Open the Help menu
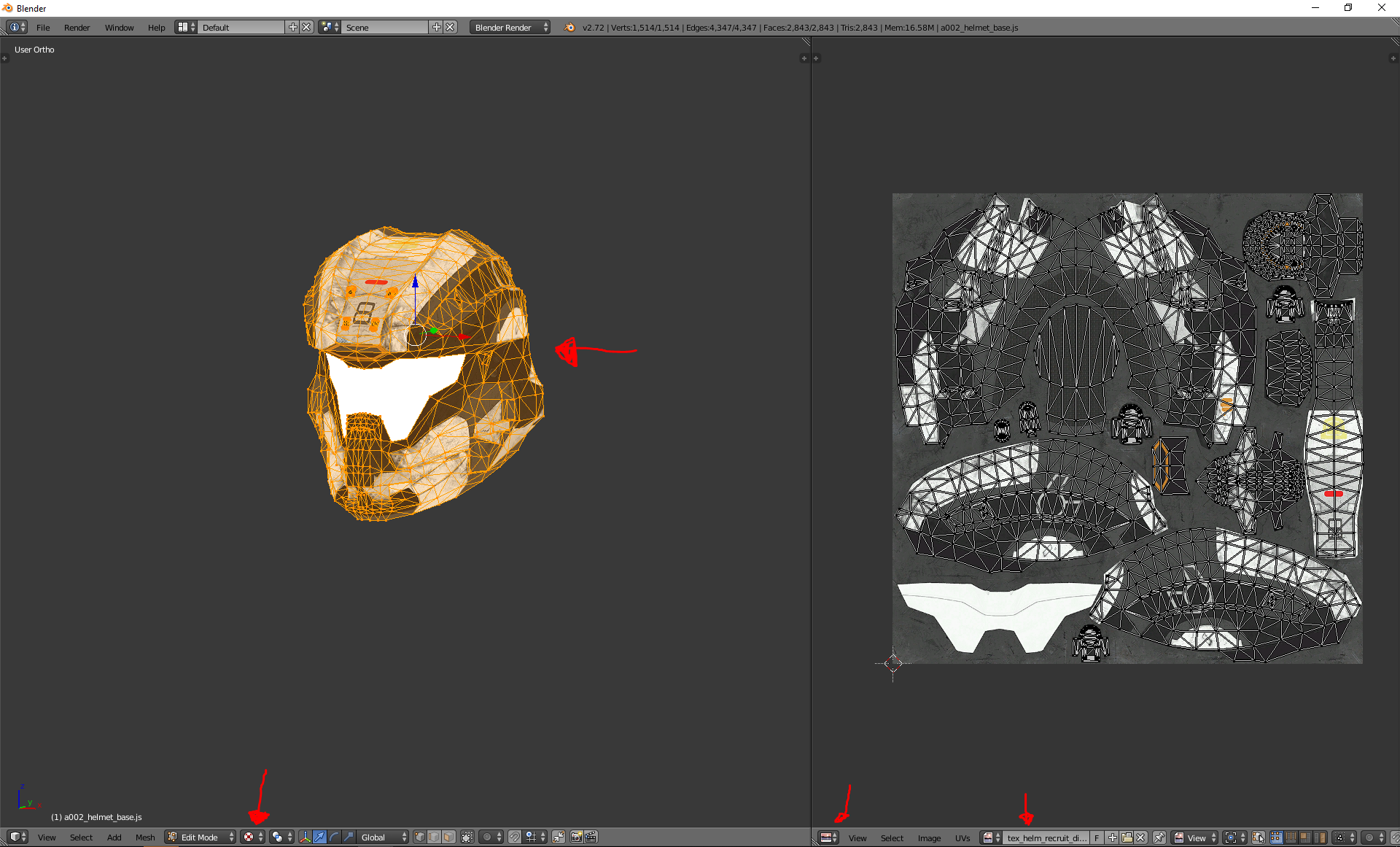The width and height of the screenshot is (1400, 847). (x=156, y=27)
